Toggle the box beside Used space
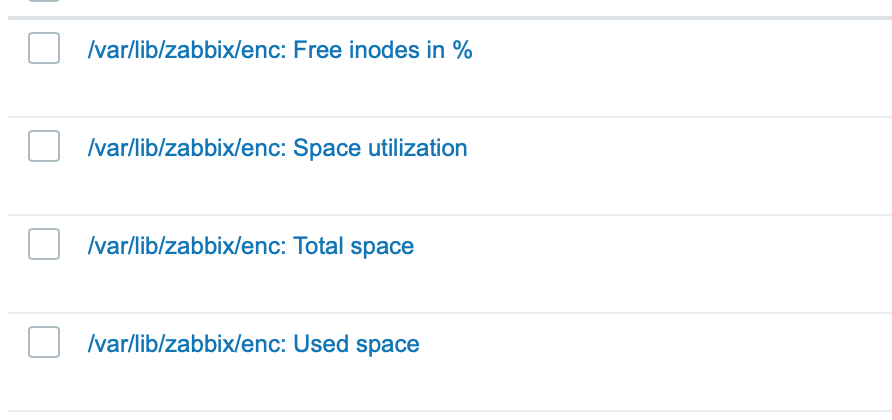The image size is (892, 420). (x=44, y=343)
